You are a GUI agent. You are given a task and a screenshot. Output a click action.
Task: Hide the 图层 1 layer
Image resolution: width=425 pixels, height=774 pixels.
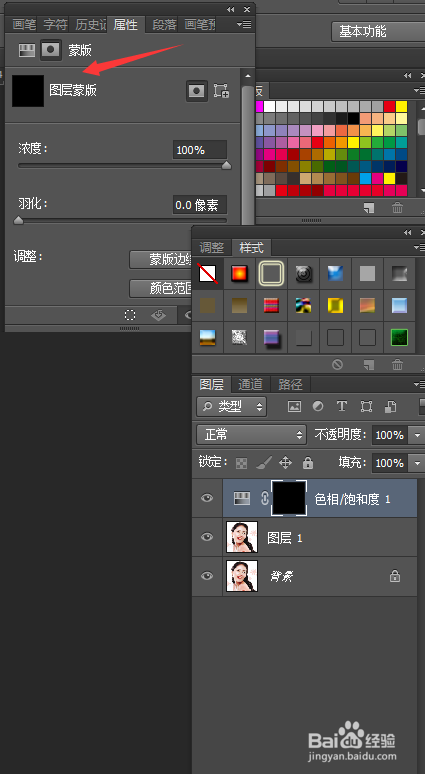pos(207,537)
